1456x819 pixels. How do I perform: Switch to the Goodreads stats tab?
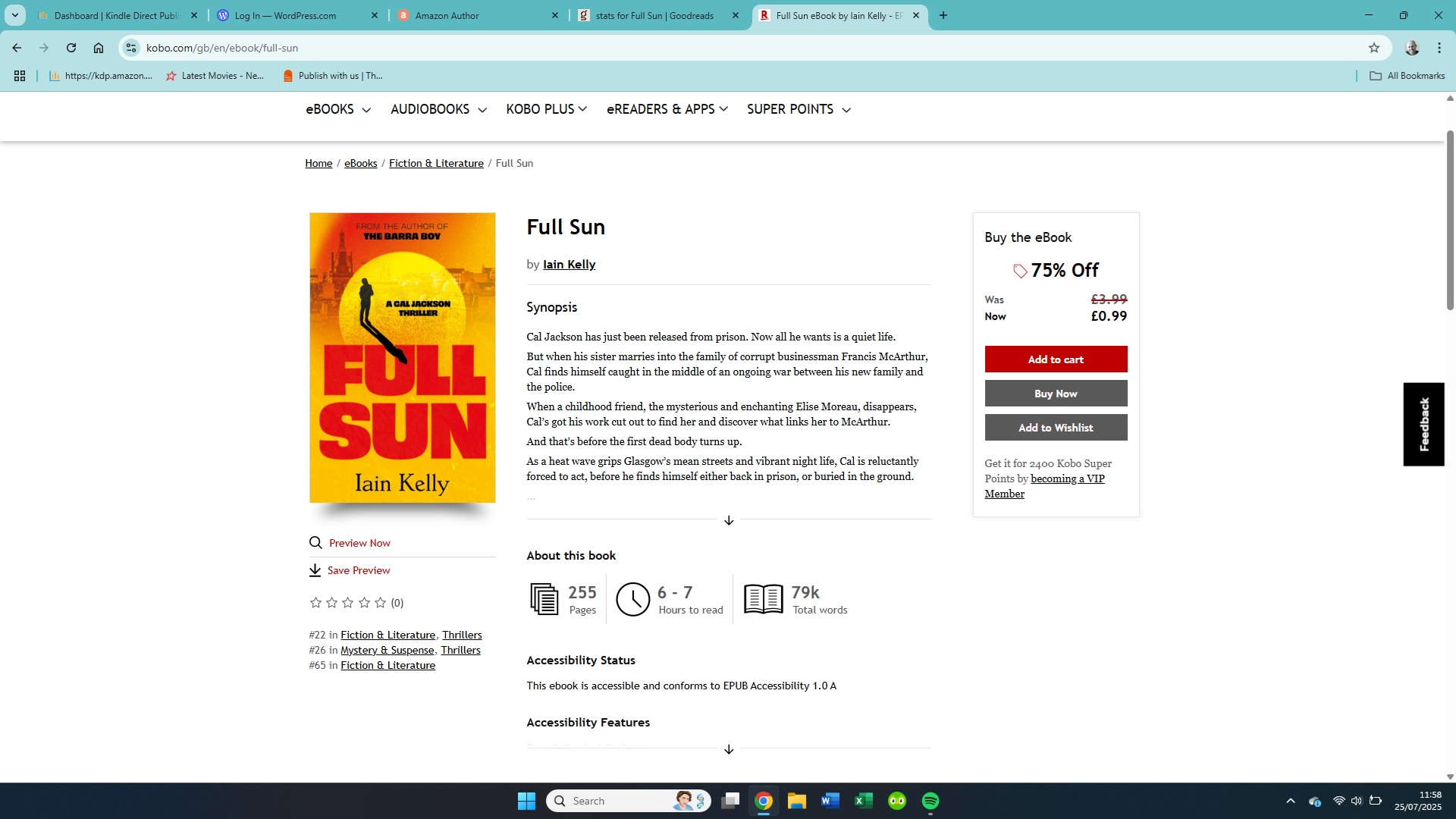tap(656, 15)
